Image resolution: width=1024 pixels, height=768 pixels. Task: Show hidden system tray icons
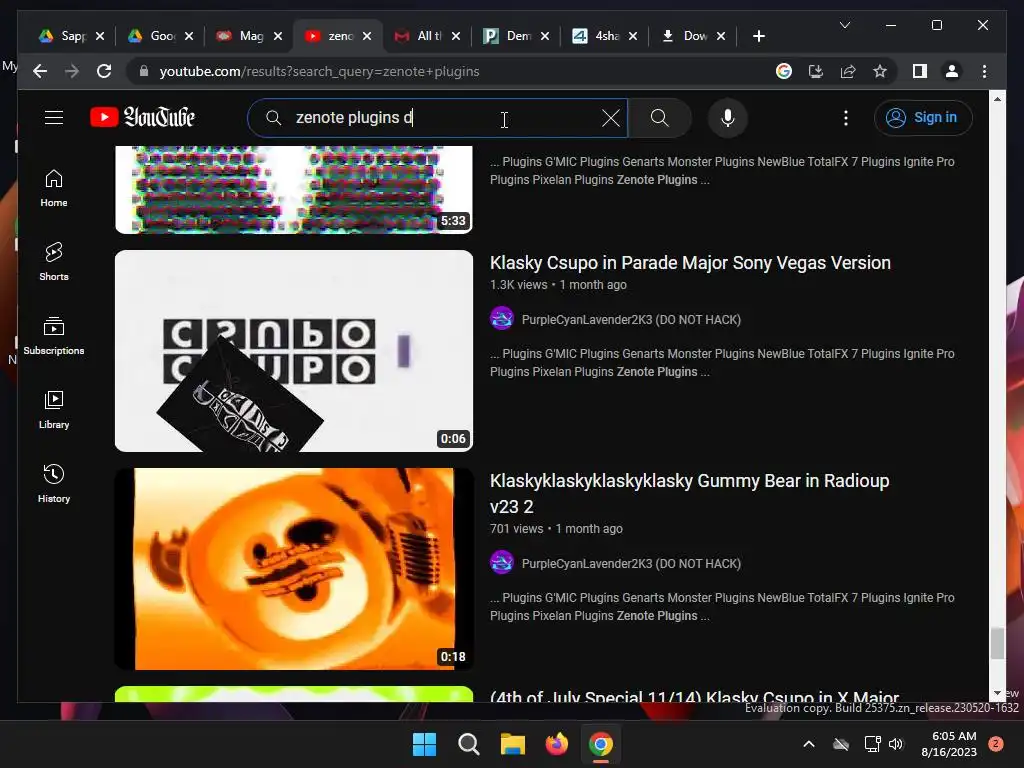coord(808,744)
